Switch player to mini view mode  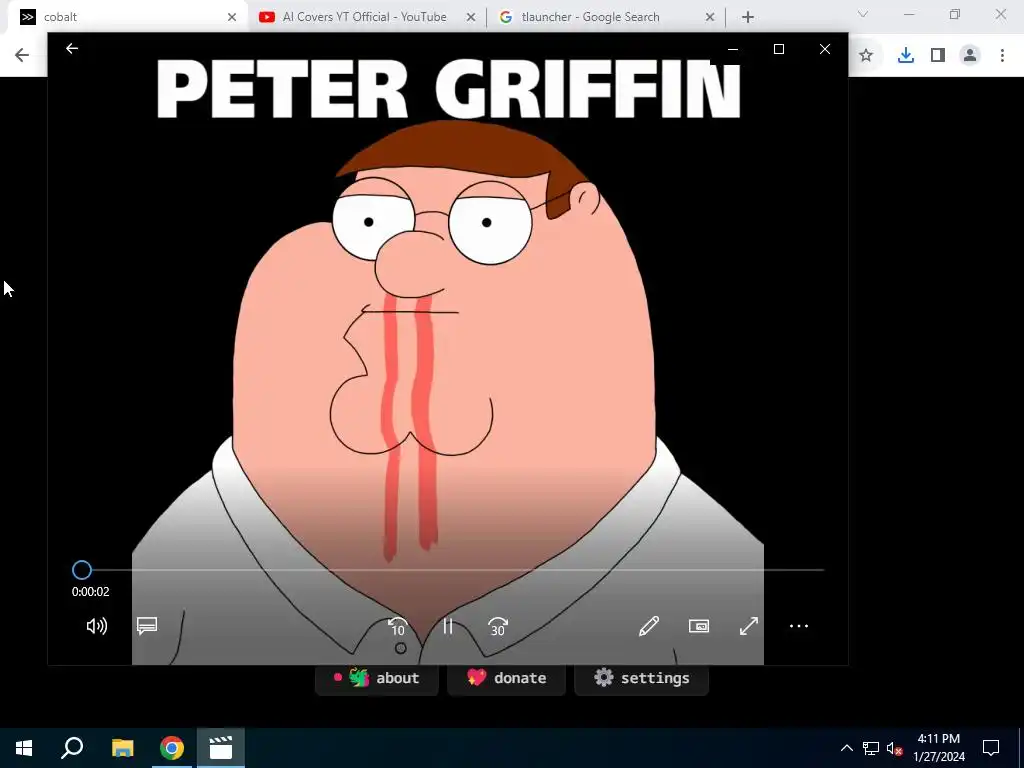click(699, 626)
